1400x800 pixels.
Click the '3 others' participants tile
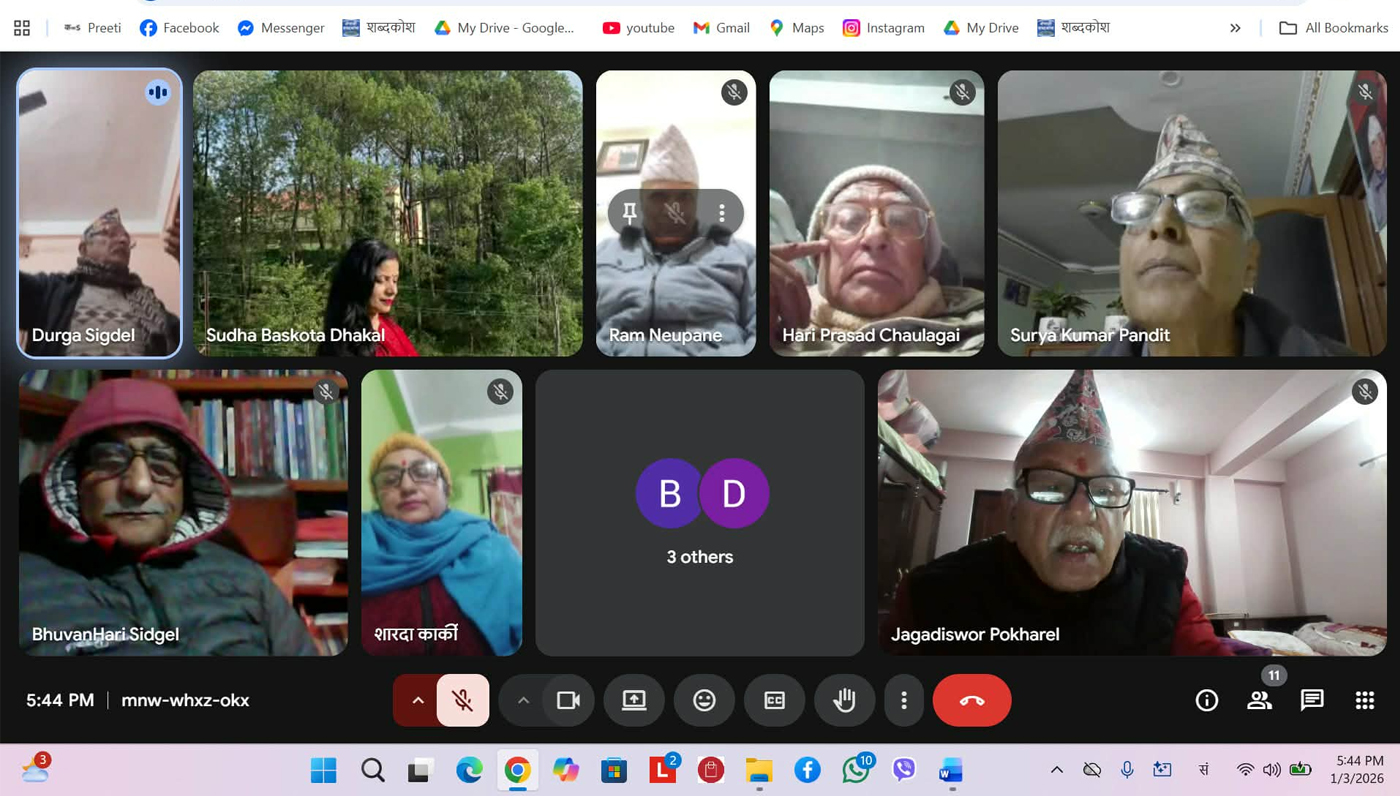point(700,512)
